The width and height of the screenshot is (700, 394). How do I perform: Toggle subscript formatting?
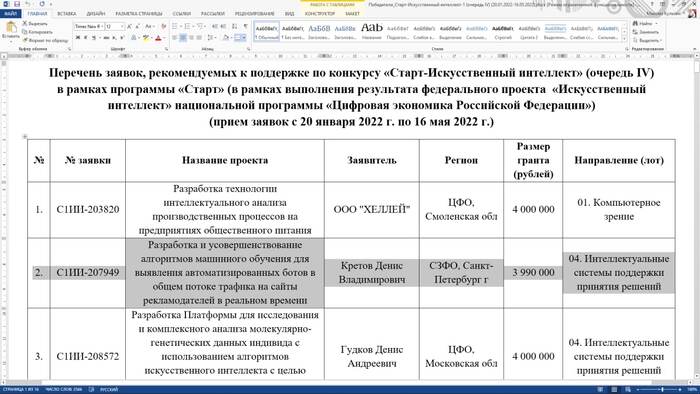(x=114, y=38)
